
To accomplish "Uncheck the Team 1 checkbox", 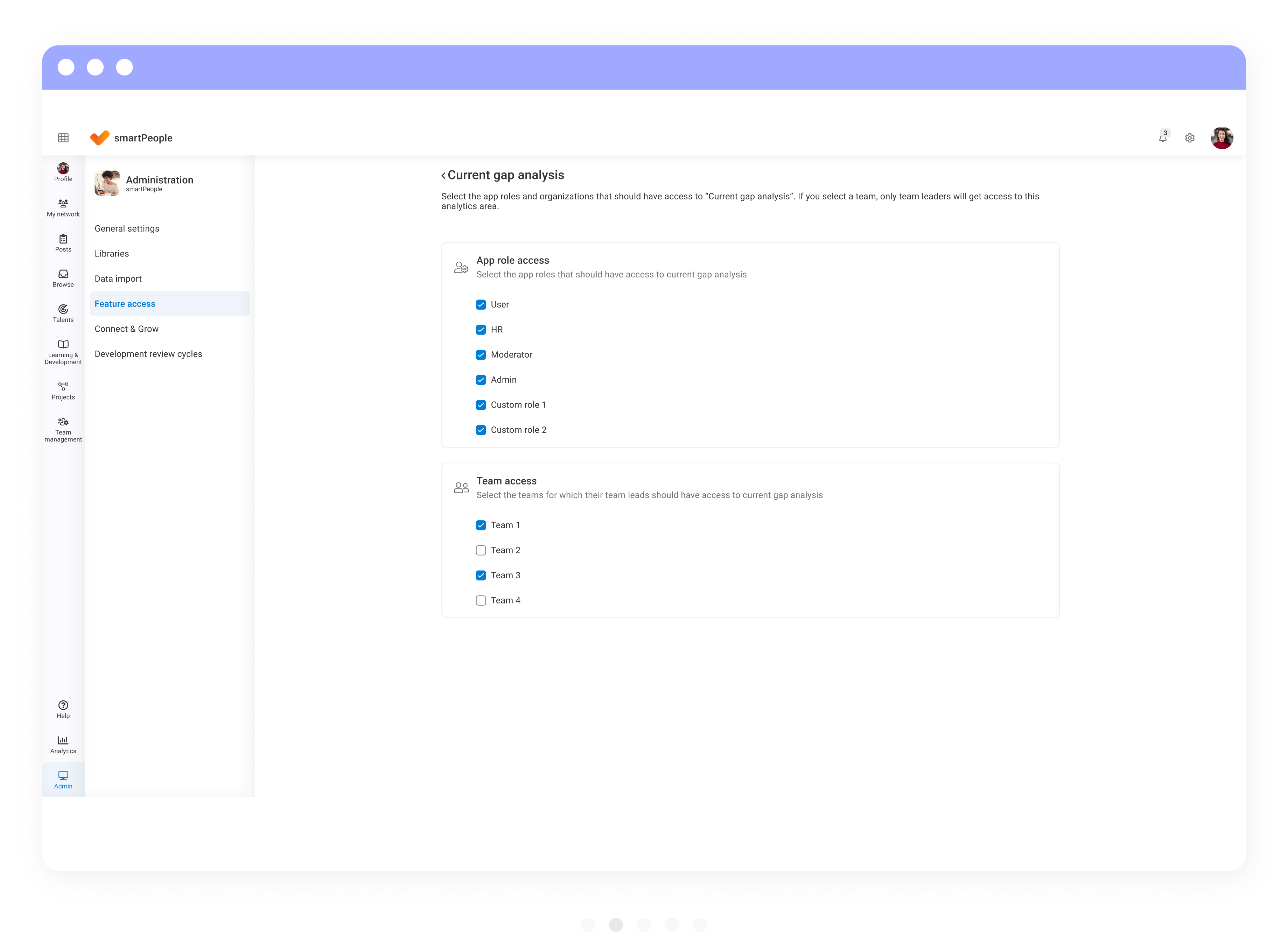I will (481, 525).
